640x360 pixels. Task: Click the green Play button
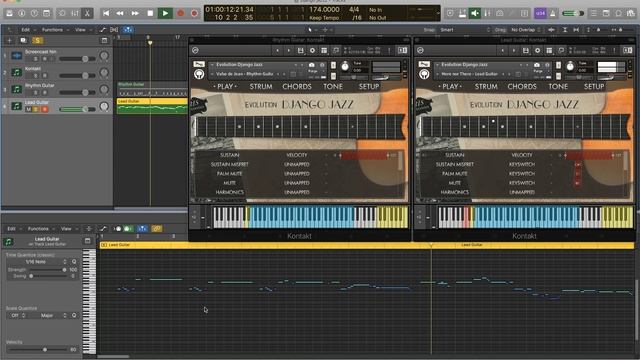165,13
